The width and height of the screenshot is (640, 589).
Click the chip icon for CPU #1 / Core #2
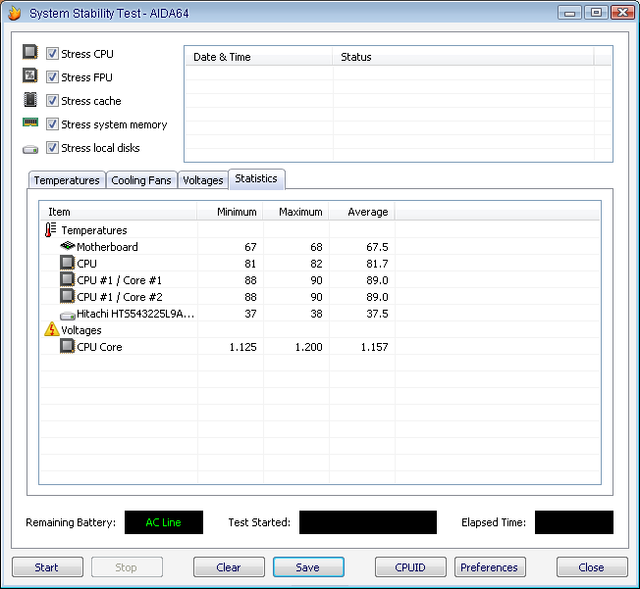click(67, 297)
